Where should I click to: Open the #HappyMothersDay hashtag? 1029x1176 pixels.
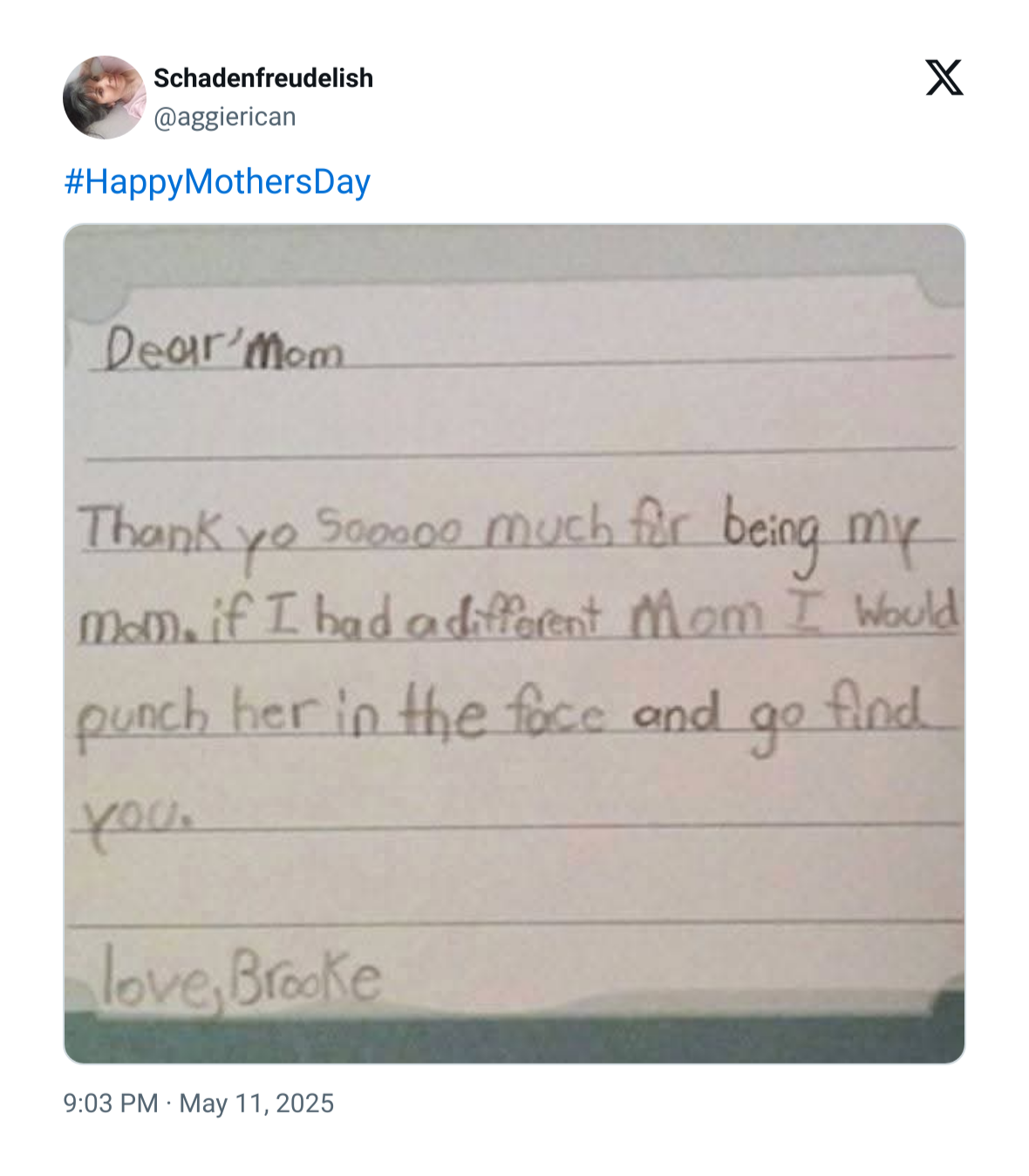[217, 181]
